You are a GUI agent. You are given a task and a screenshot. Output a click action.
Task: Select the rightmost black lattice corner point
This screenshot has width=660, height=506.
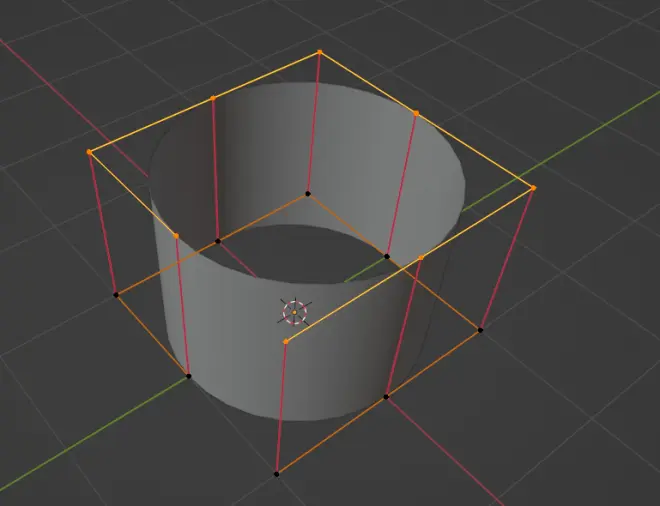click(x=480, y=330)
